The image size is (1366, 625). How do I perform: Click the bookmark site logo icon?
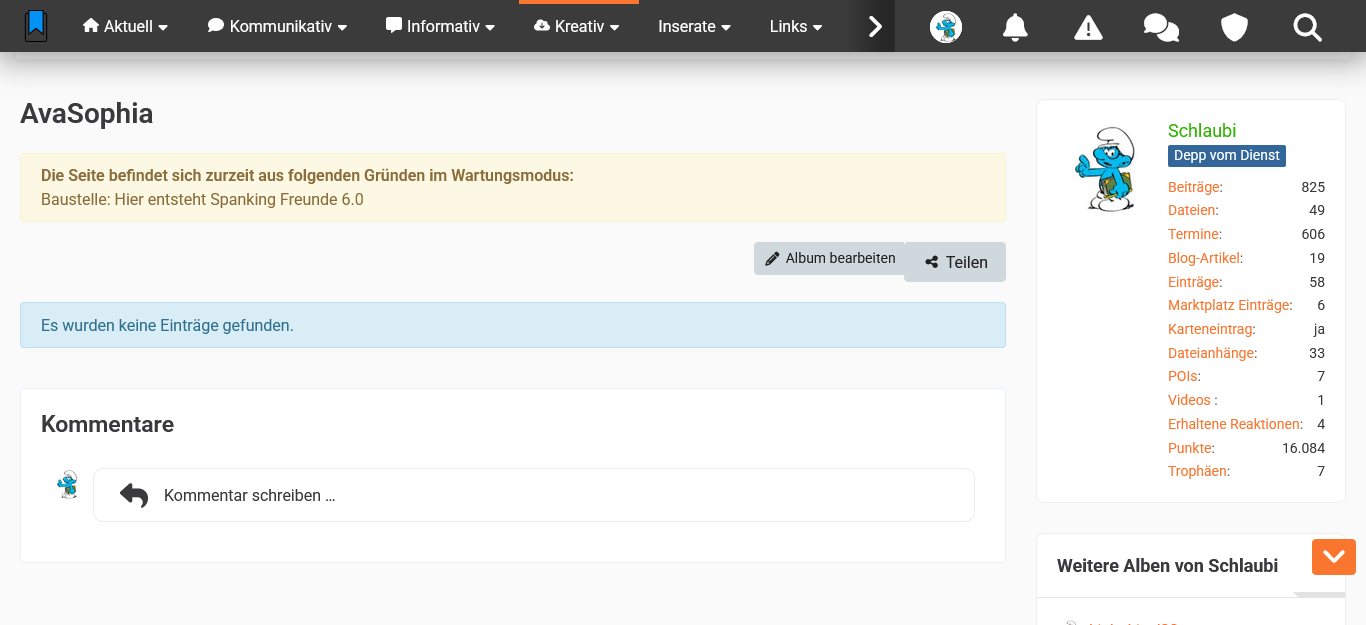pyautogui.click(x=36, y=26)
